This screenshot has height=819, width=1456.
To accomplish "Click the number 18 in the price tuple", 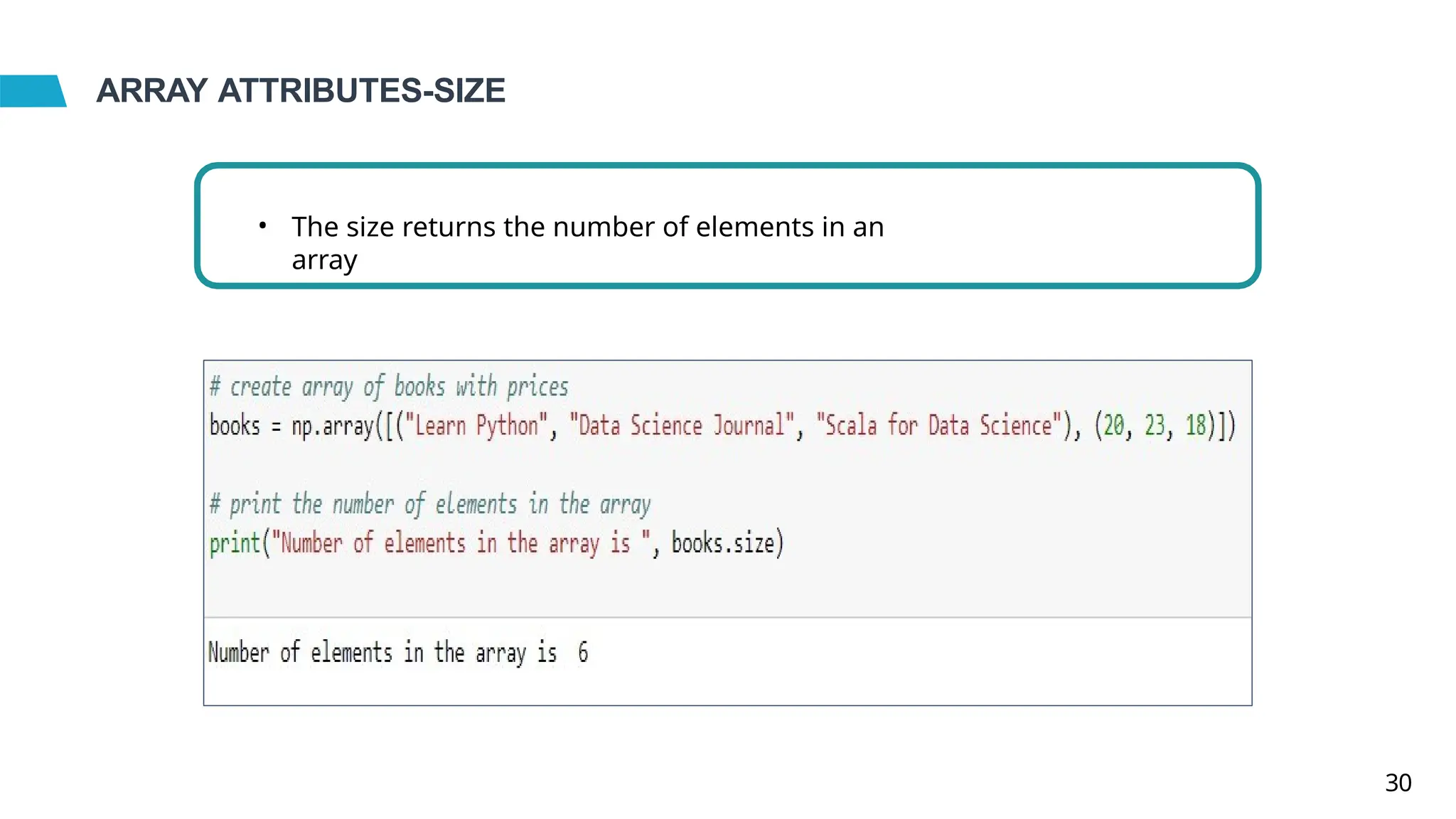I will coord(1196,426).
